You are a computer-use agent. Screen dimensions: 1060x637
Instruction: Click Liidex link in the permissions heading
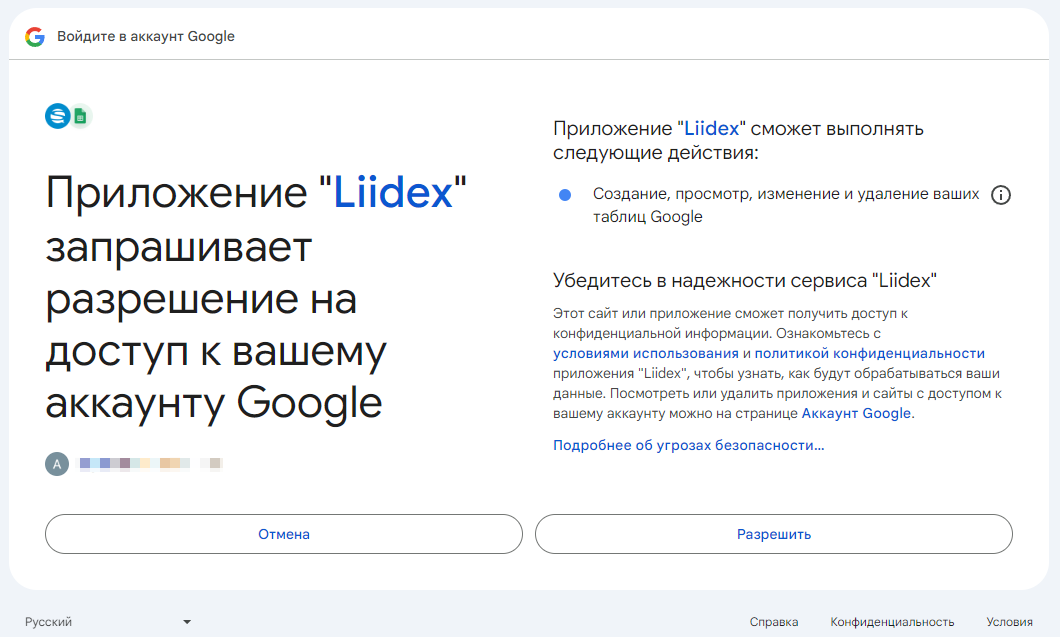coord(712,129)
